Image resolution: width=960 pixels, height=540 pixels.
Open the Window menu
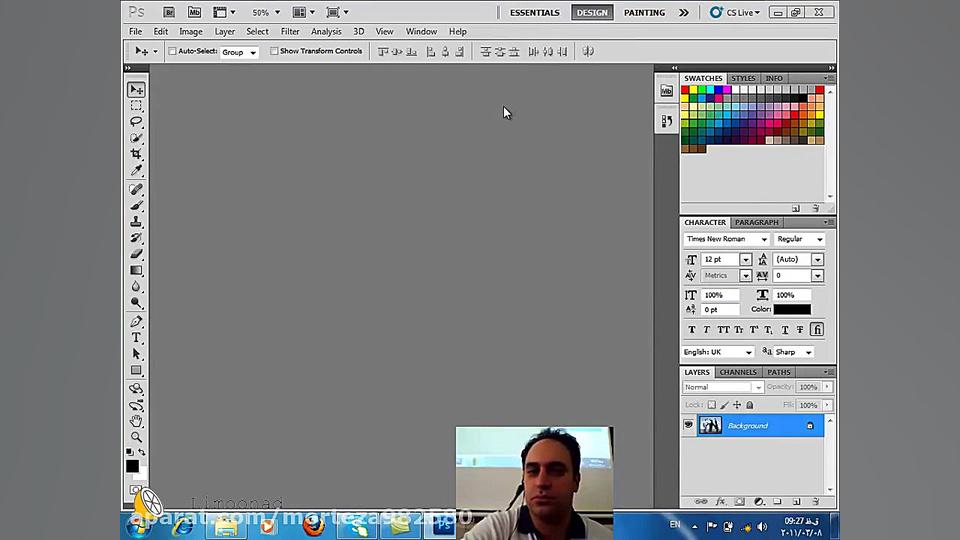[421, 31]
